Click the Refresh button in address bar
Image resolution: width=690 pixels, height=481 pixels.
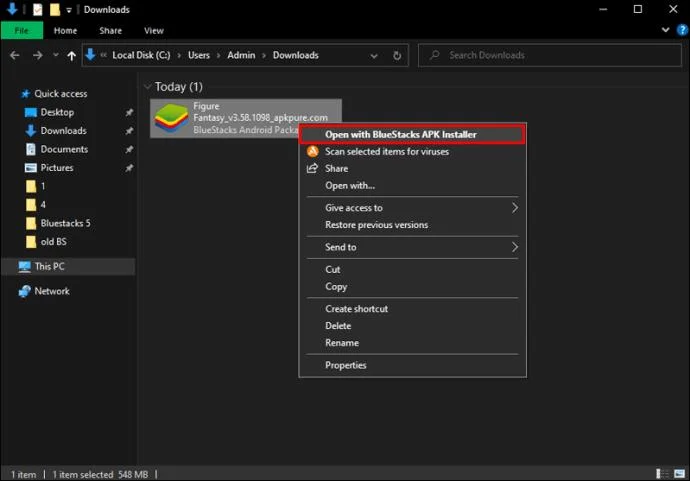398,56
